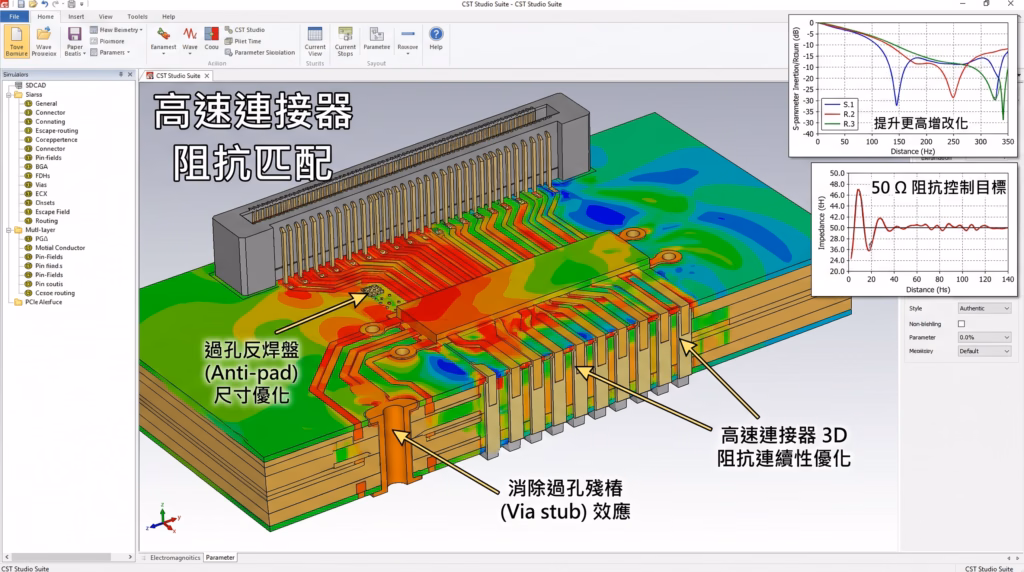This screenshot has height=572, width=1024.
Task: Collapse the Mutl-layer folder in tree
Action: tap(9, 230)
